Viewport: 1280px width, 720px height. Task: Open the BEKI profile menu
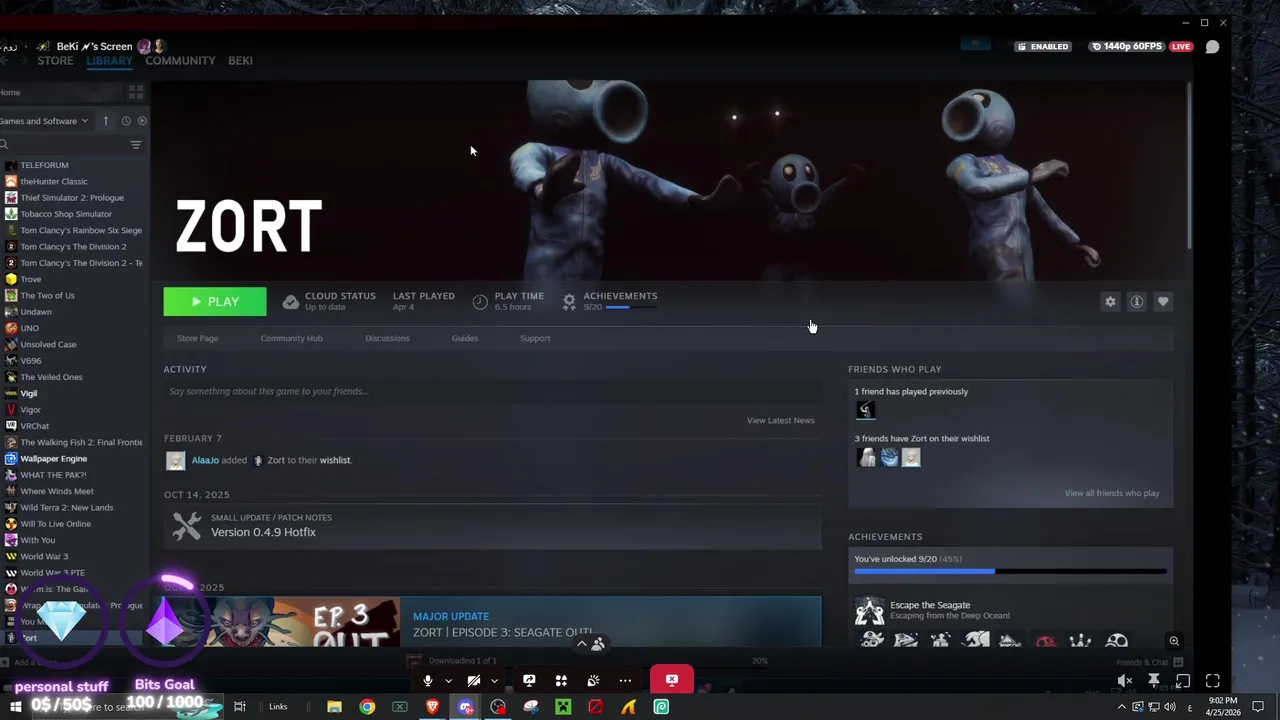point(240,61)
